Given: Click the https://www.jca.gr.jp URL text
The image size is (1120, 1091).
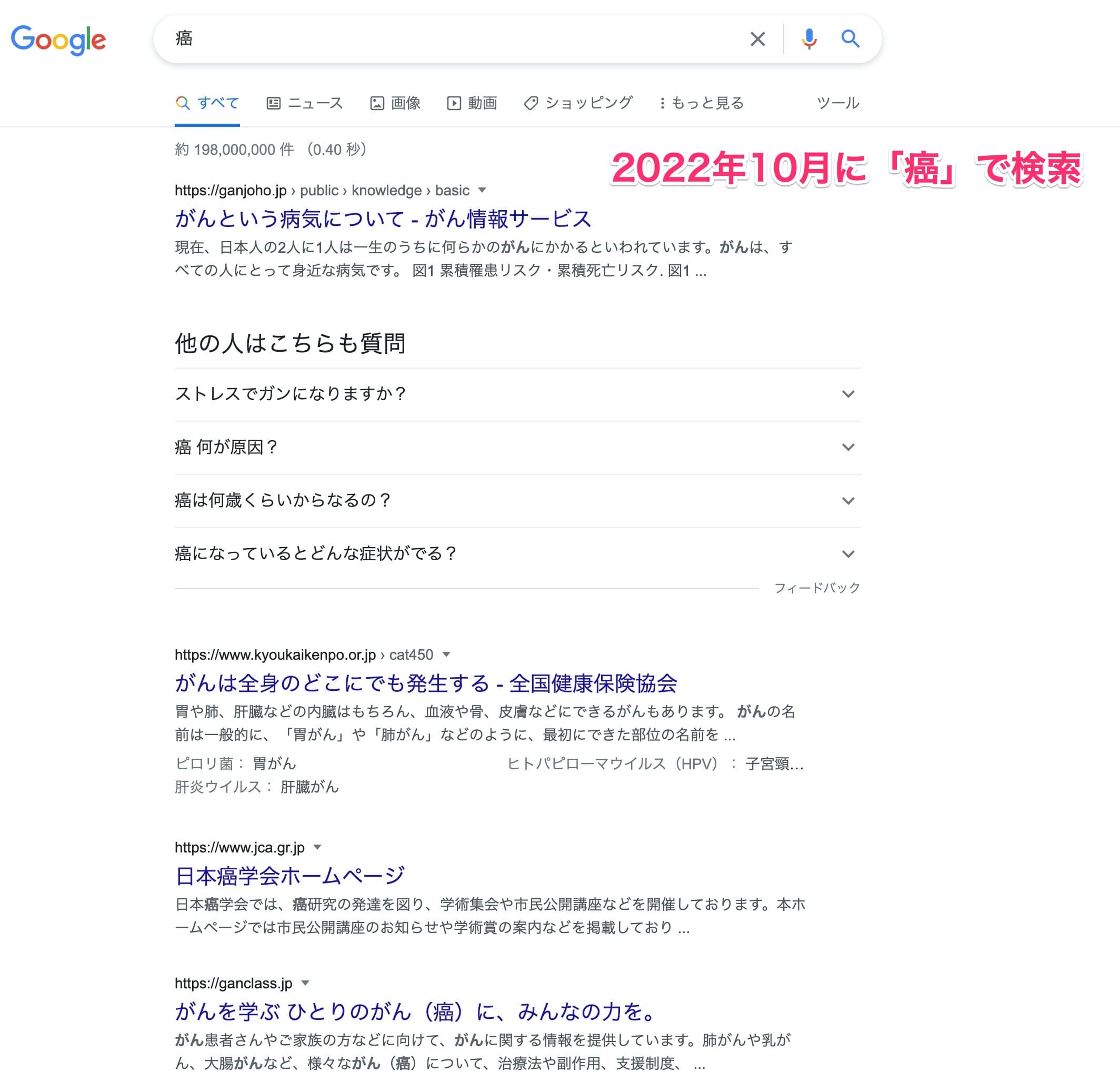Looking at the screenshot, I should 240,848.
